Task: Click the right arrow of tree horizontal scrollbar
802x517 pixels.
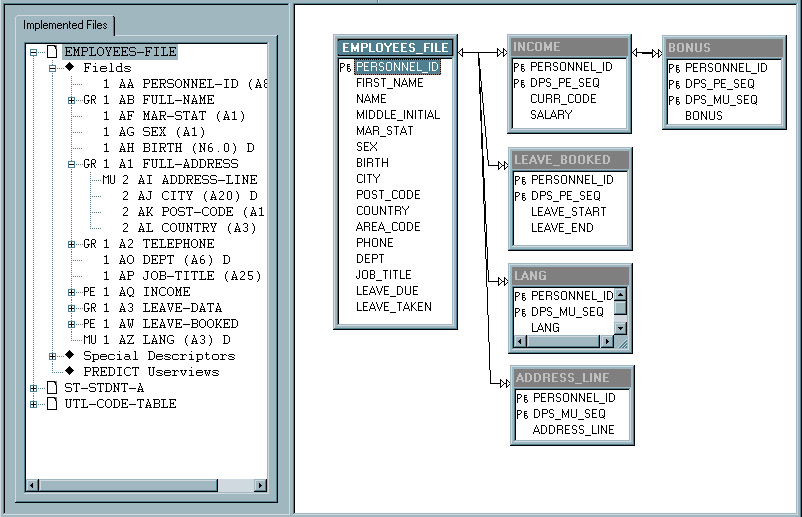Action: [x=261, y=485]
